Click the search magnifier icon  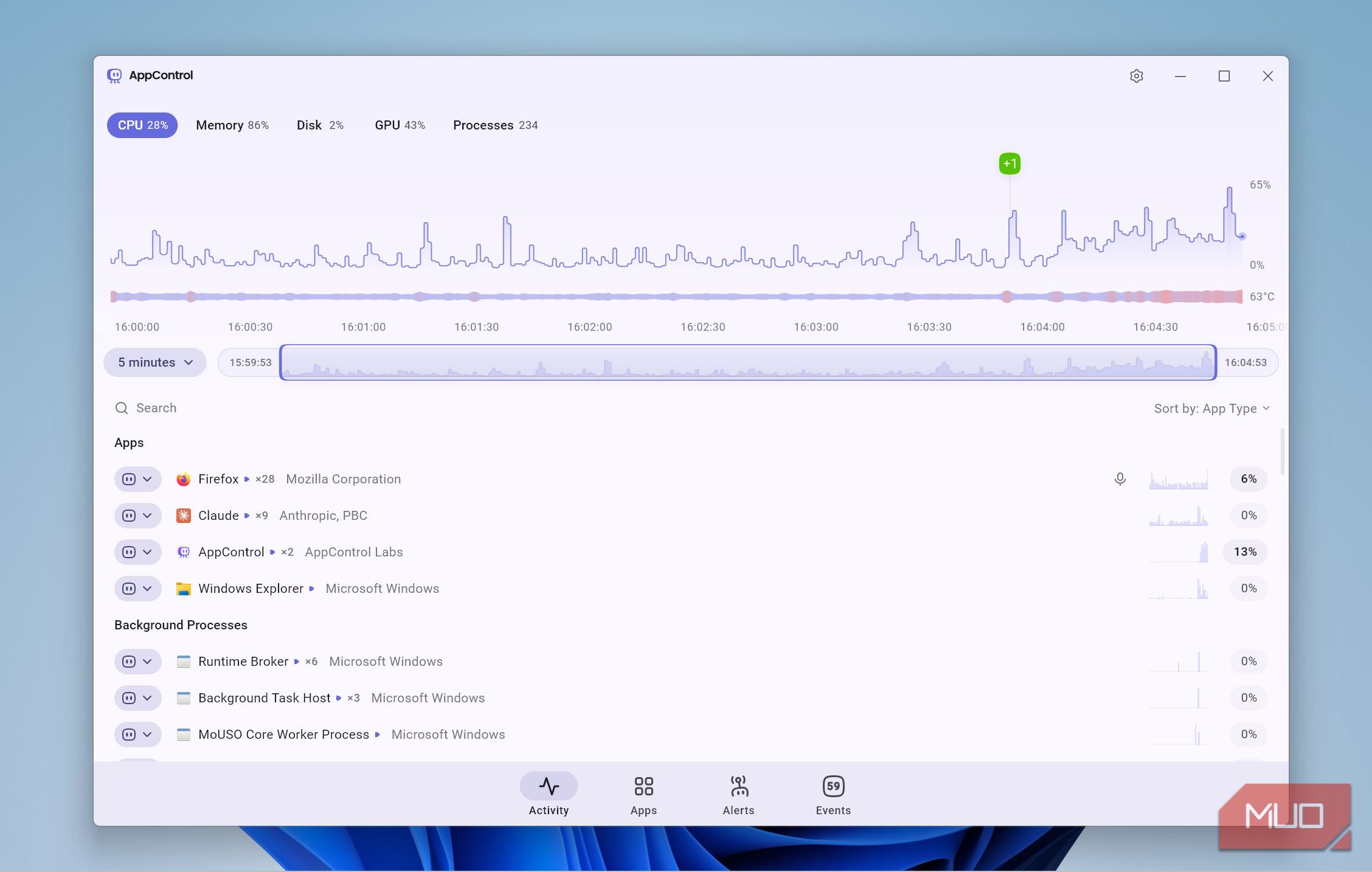122,408
